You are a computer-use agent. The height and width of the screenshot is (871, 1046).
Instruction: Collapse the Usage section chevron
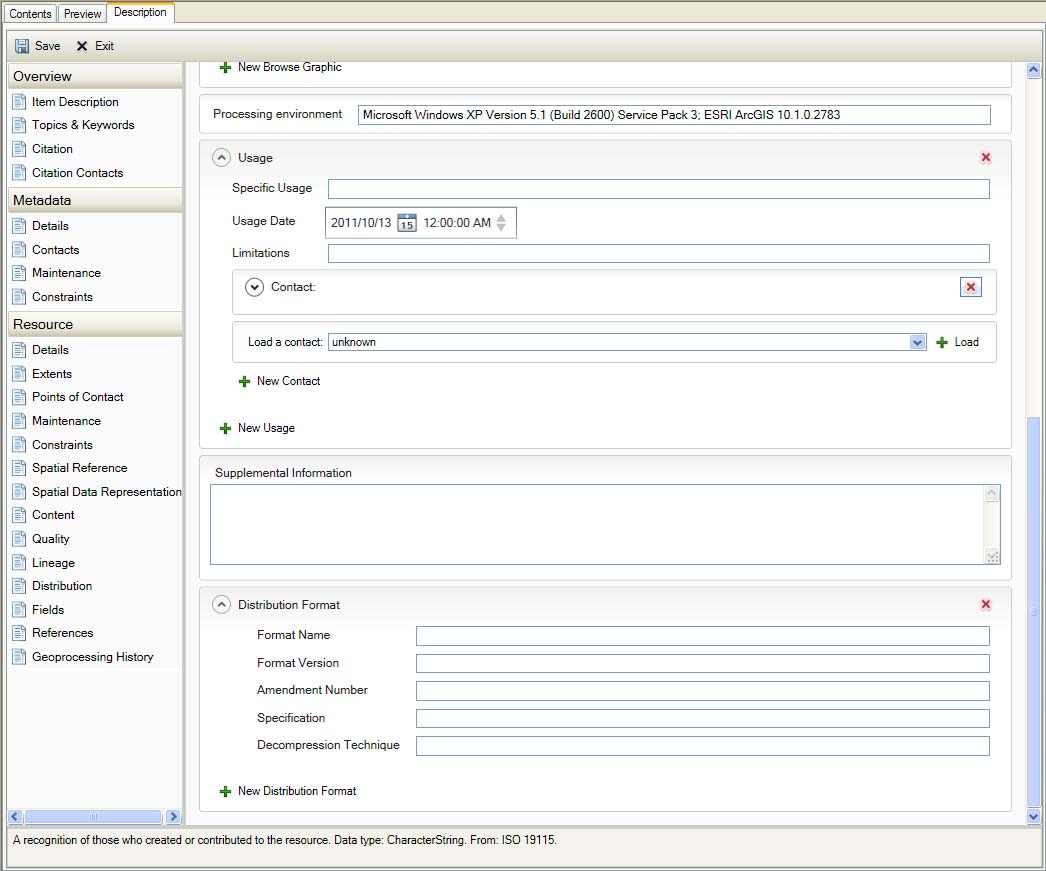tap(219, 157)
